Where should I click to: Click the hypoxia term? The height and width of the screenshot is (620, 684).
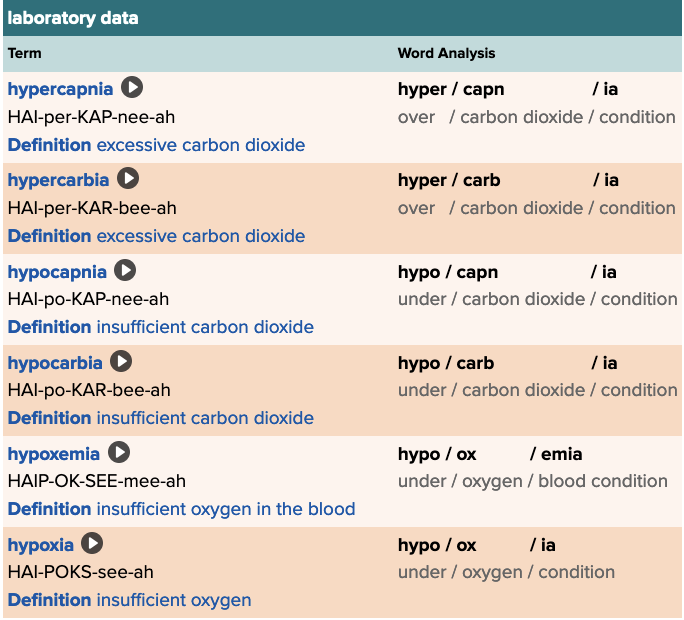(x=41, y=544)
